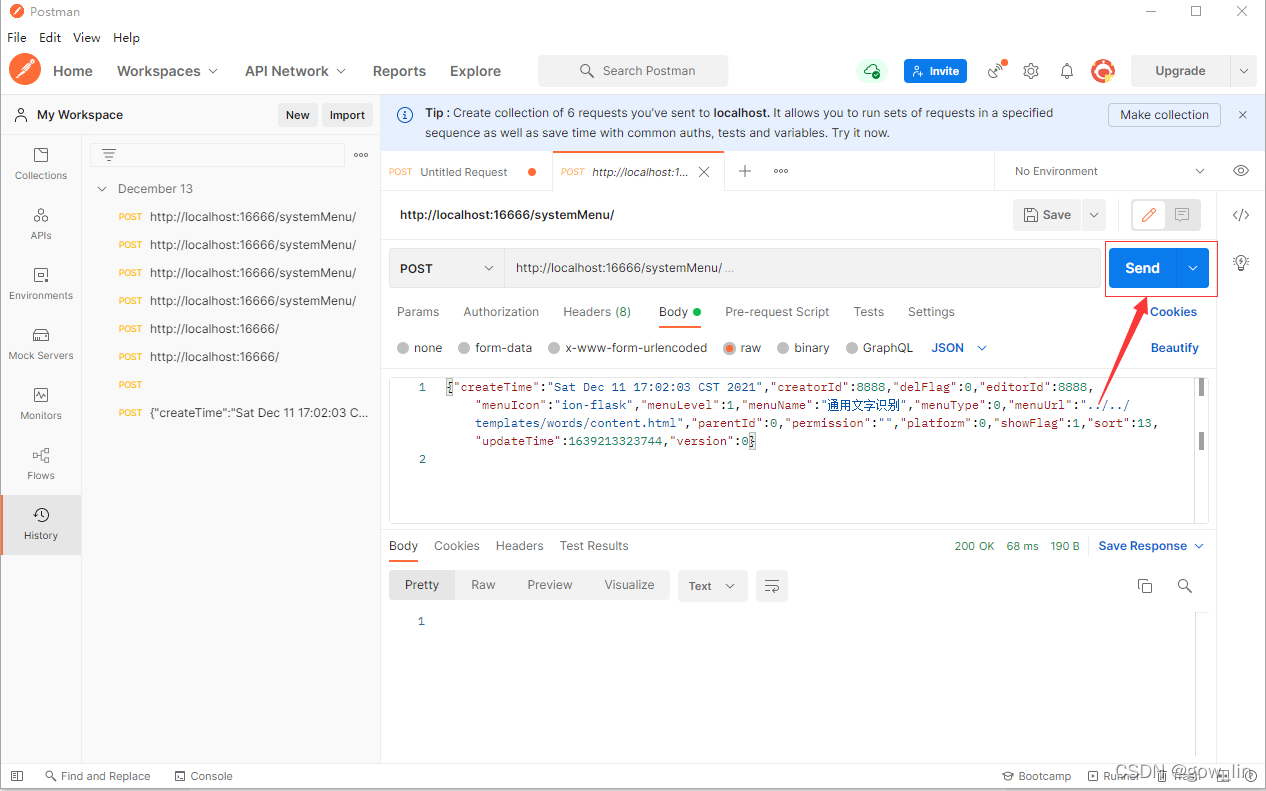This screenshot has height=791, width=1266.
Task: Click the environment quick look eye icon
Action: 1241,171
